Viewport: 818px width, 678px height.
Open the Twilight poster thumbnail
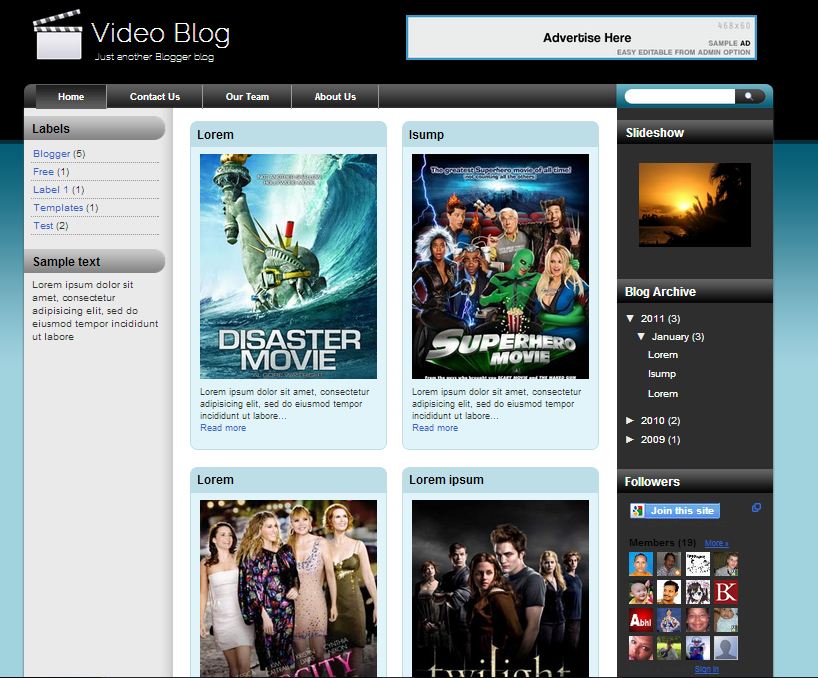click(500, 589)
